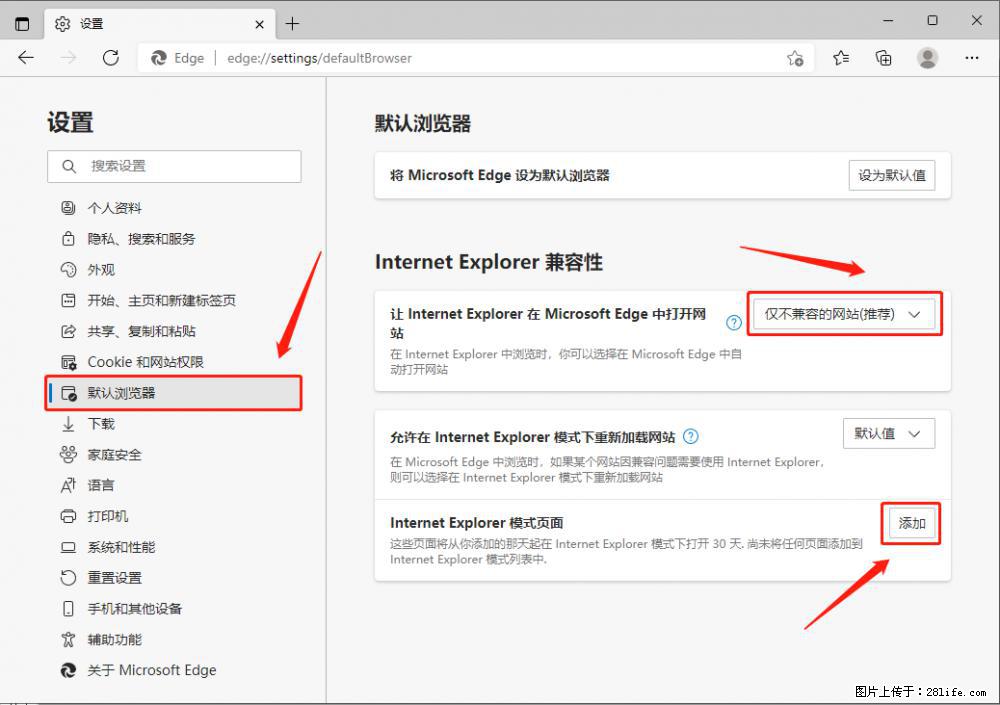Add this page to favorites via star icon
The height and width of the screenshot is (705, 1000).
click(x=795, y=59)
